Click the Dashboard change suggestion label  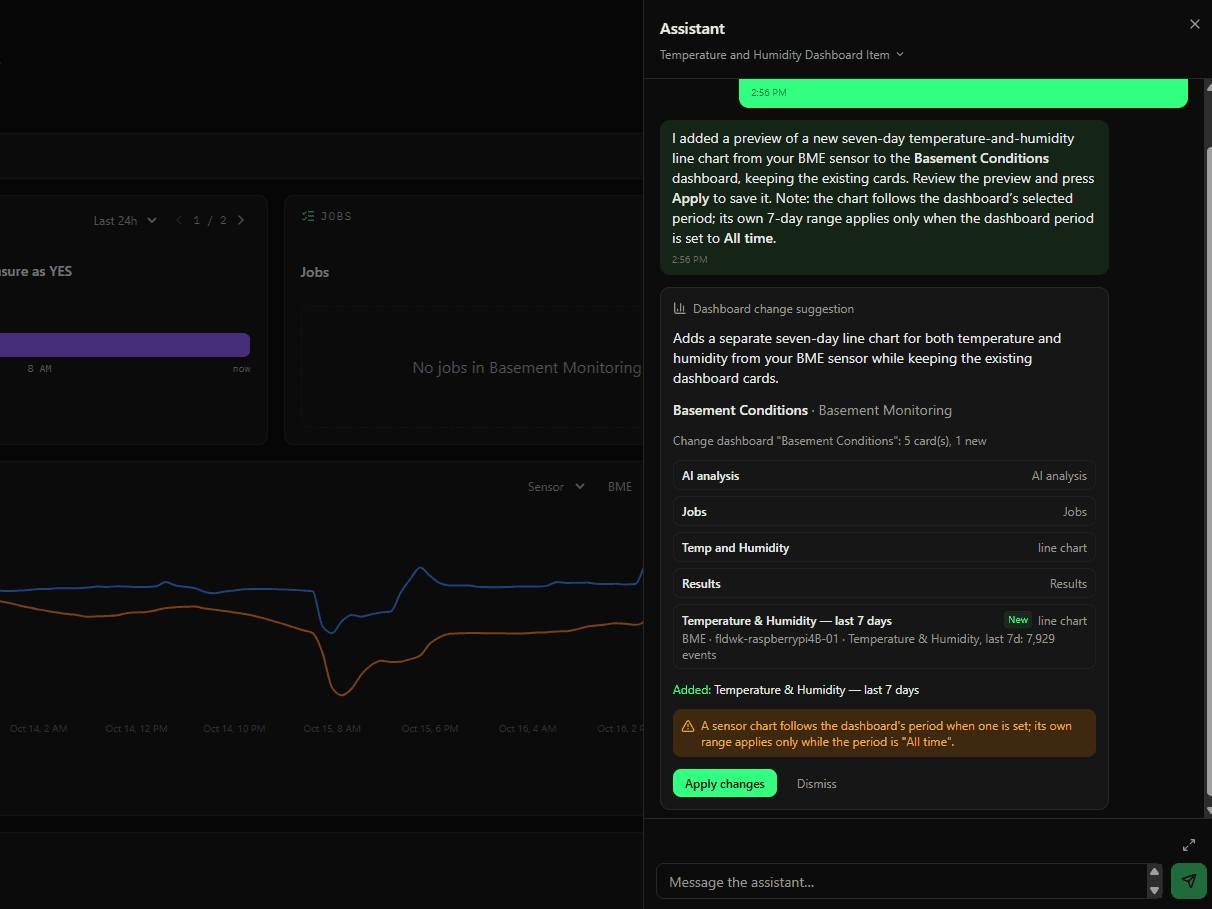(x=773, y=309)
